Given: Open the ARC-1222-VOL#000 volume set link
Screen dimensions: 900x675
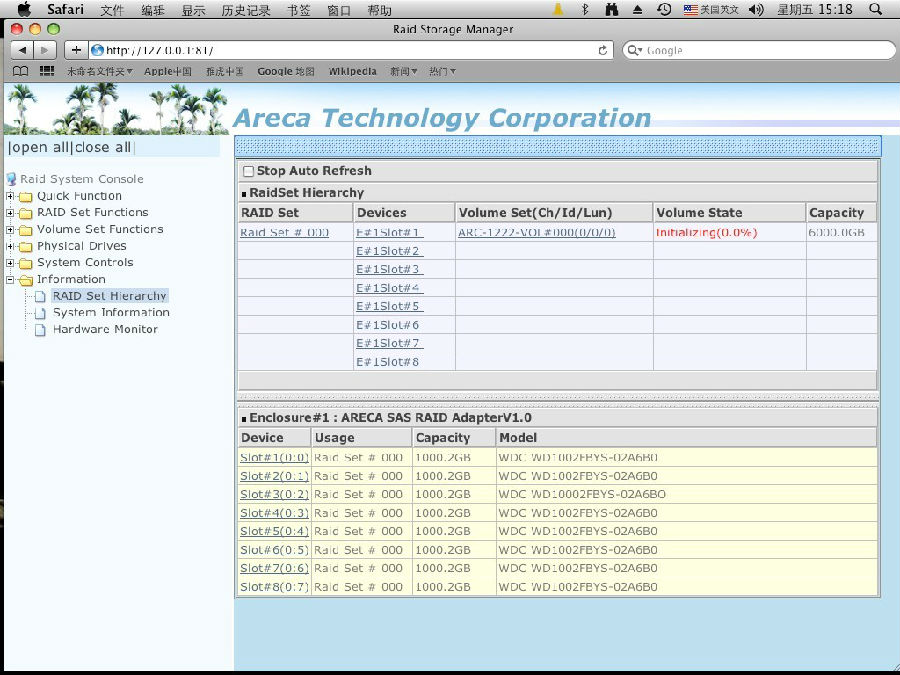Looking at the screenshot, I should click(x=537, y=232).
